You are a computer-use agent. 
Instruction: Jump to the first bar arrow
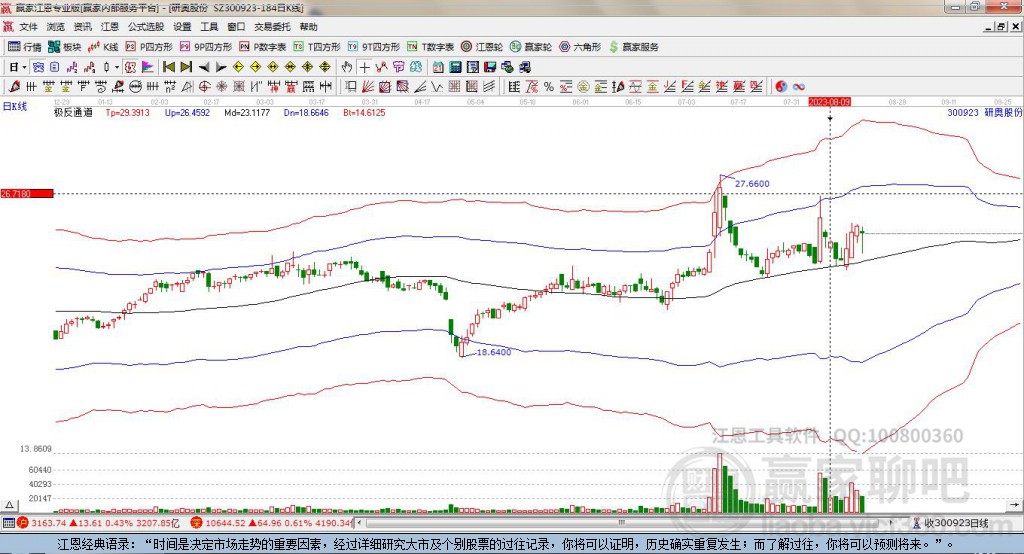pos(168,67)
